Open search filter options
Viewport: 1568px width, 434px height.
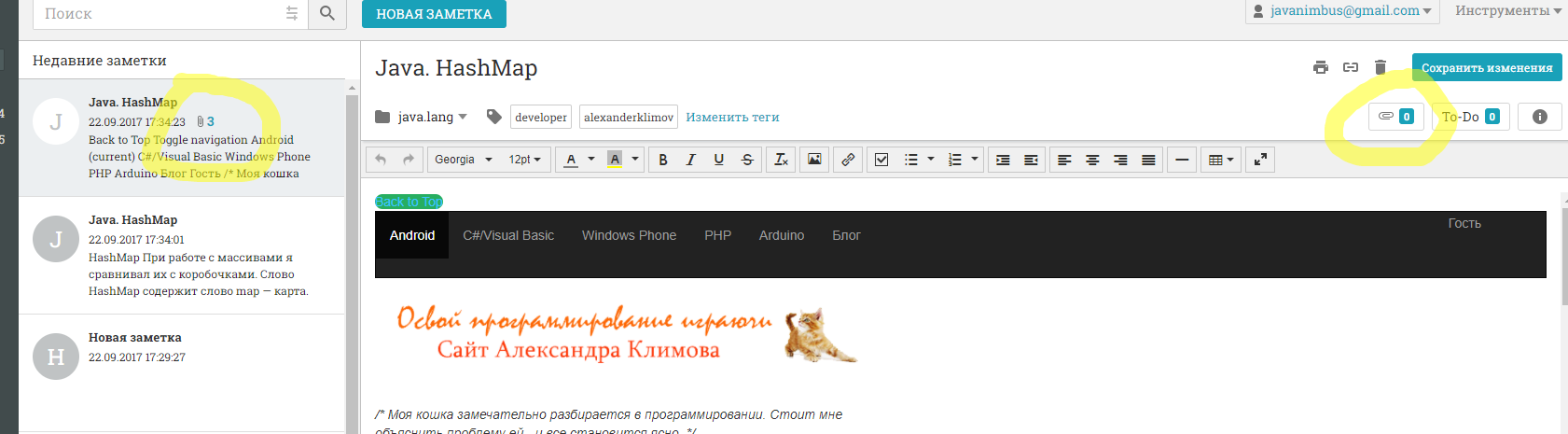(x=292, y=13)
